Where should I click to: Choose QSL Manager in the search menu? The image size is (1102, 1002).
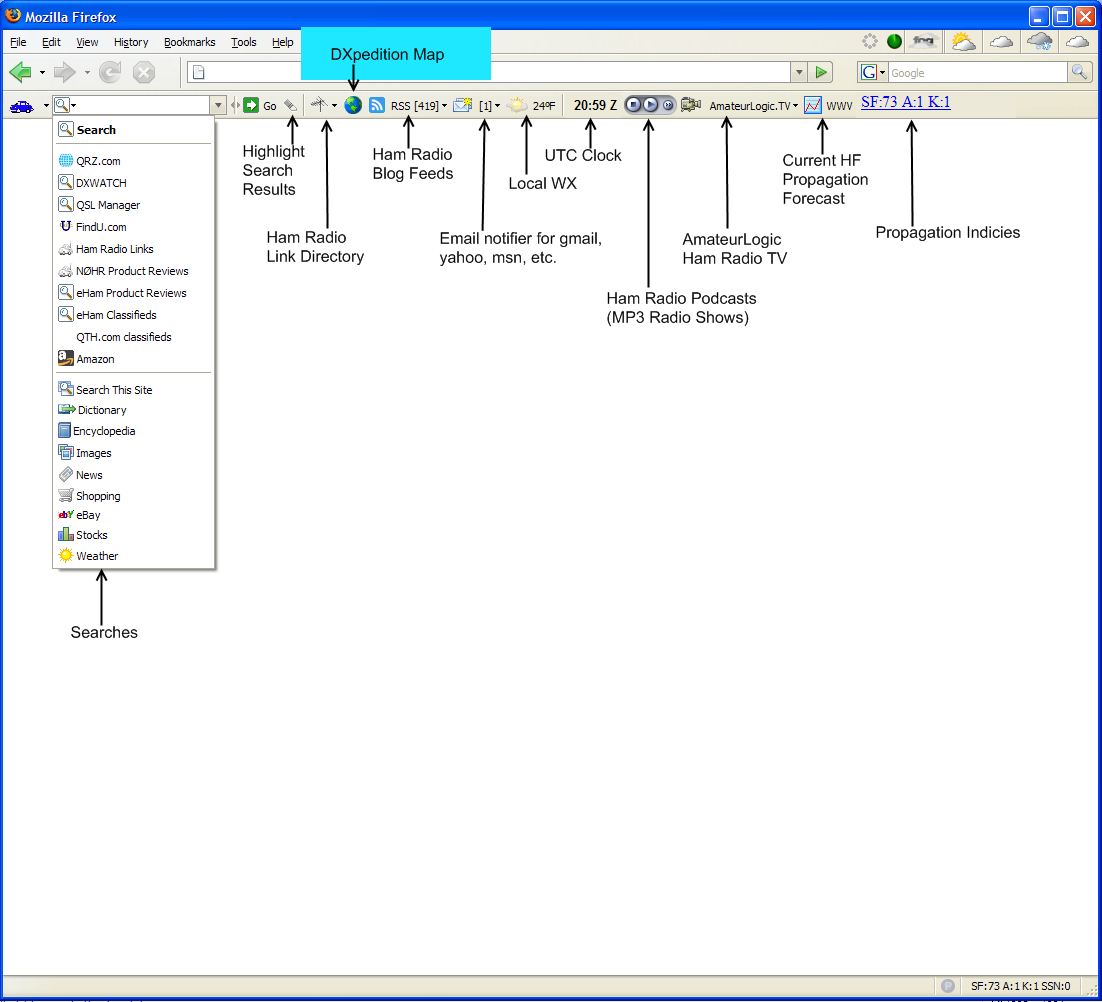[134, 205]
